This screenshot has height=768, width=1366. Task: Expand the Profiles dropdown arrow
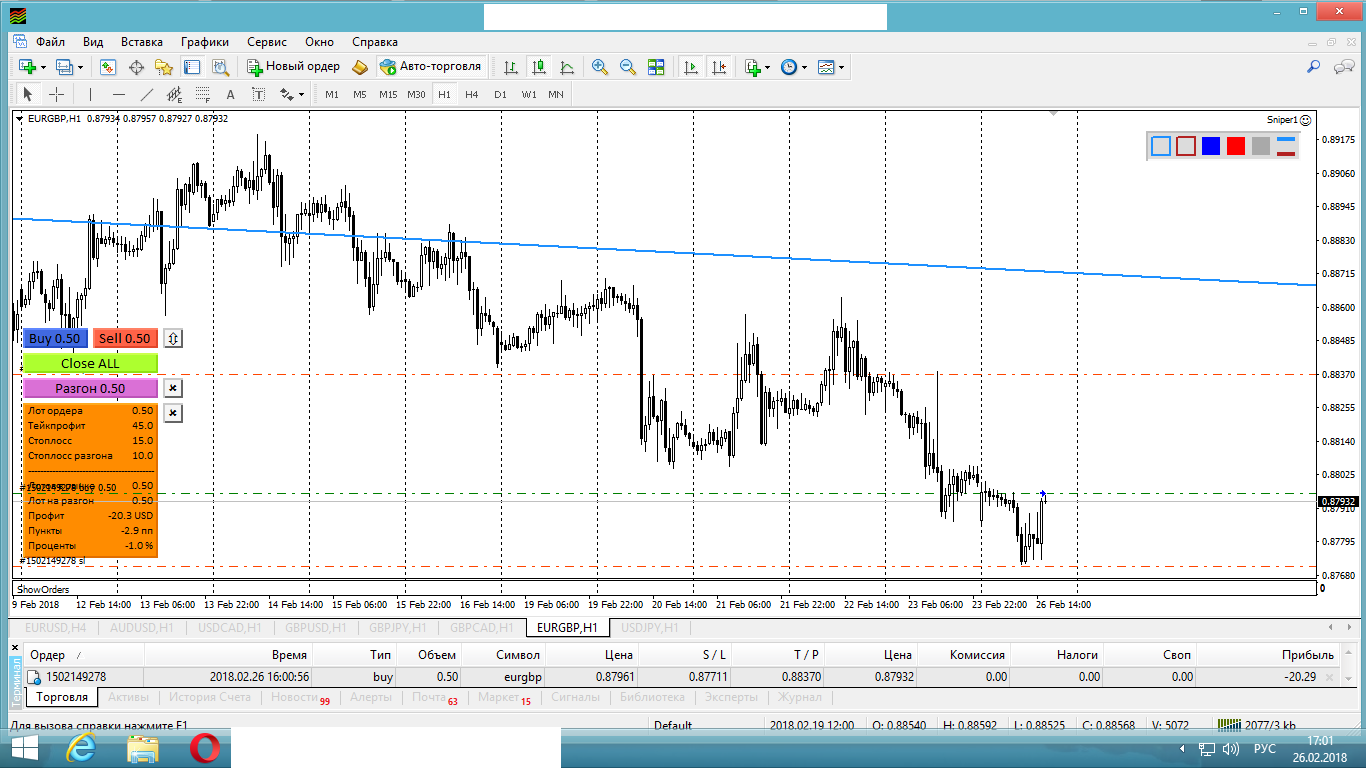[x=80, y=68]
